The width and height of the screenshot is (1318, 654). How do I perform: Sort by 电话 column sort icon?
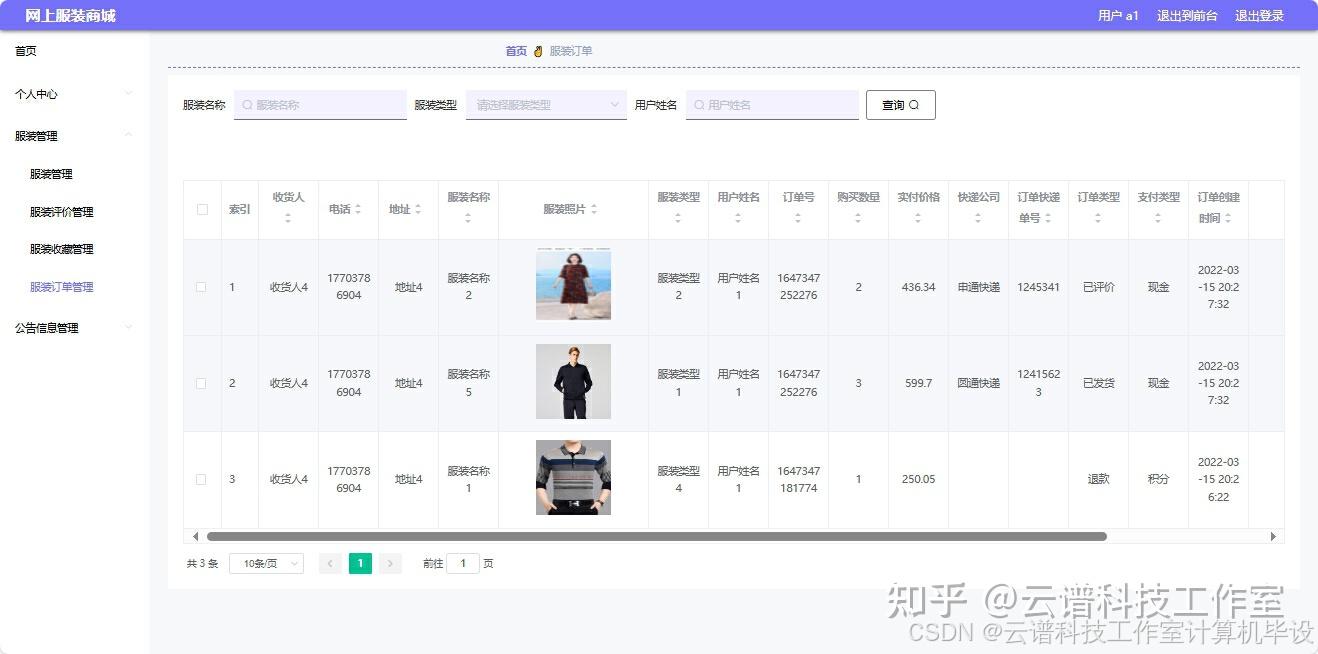click(x=358, y=209)
